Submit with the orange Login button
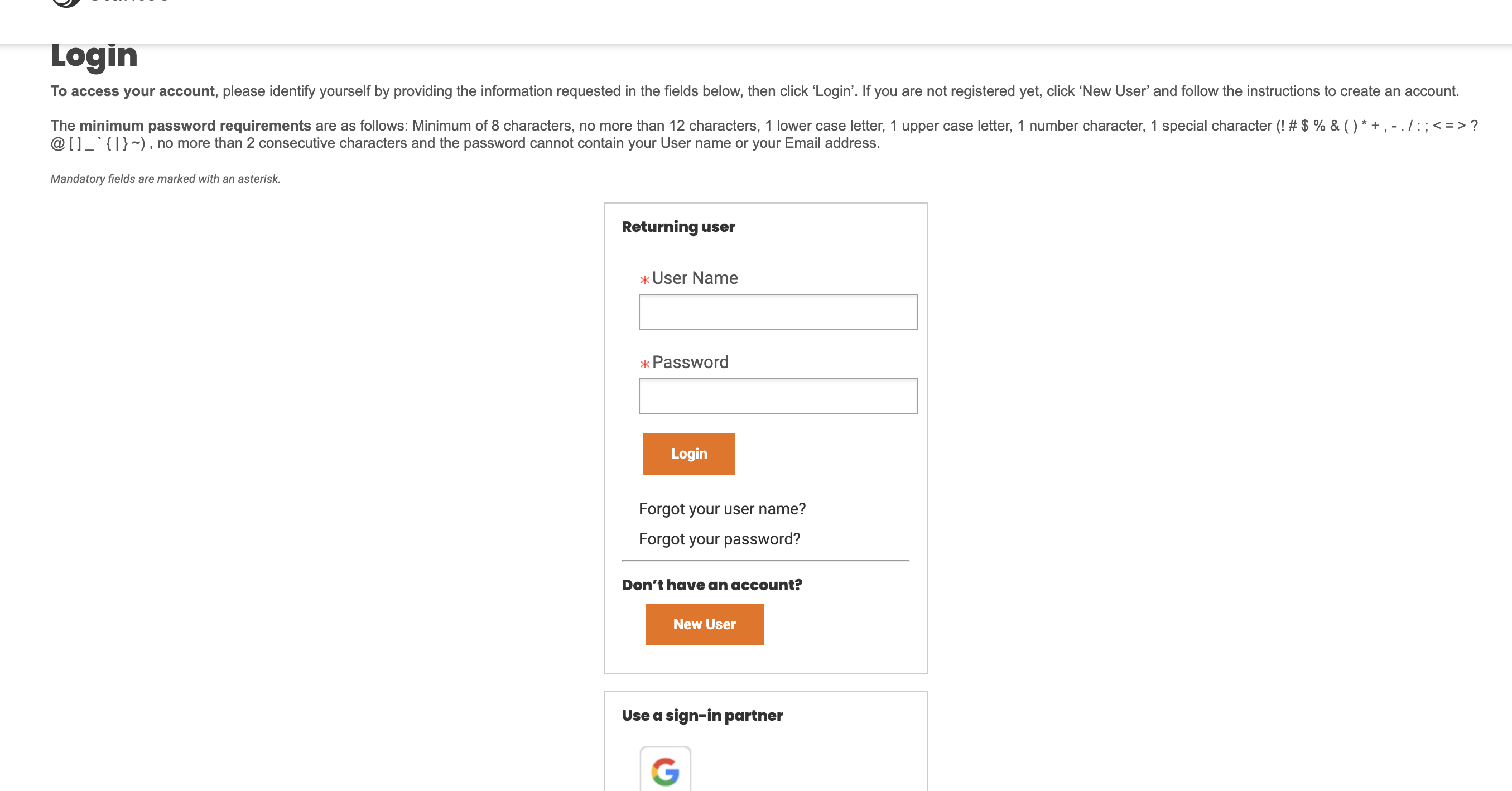 tap(689, 454)
